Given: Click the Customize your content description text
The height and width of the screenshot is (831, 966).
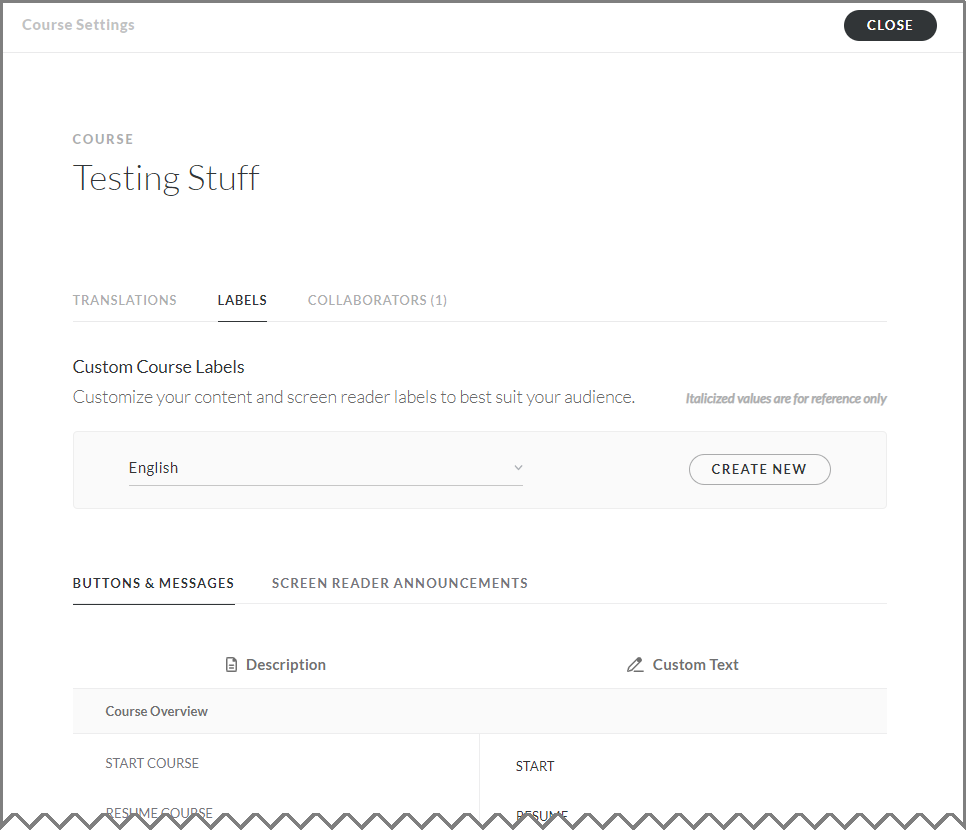Looking at the screenshot, I should point(354,397).
